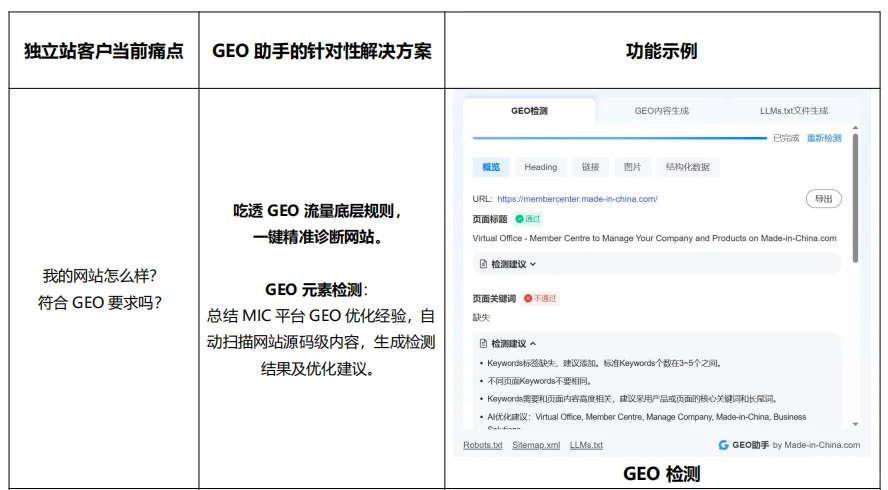Click the vertical scrollbar thumb
Screen dimensions: 888x490
(x=855, y=198)
